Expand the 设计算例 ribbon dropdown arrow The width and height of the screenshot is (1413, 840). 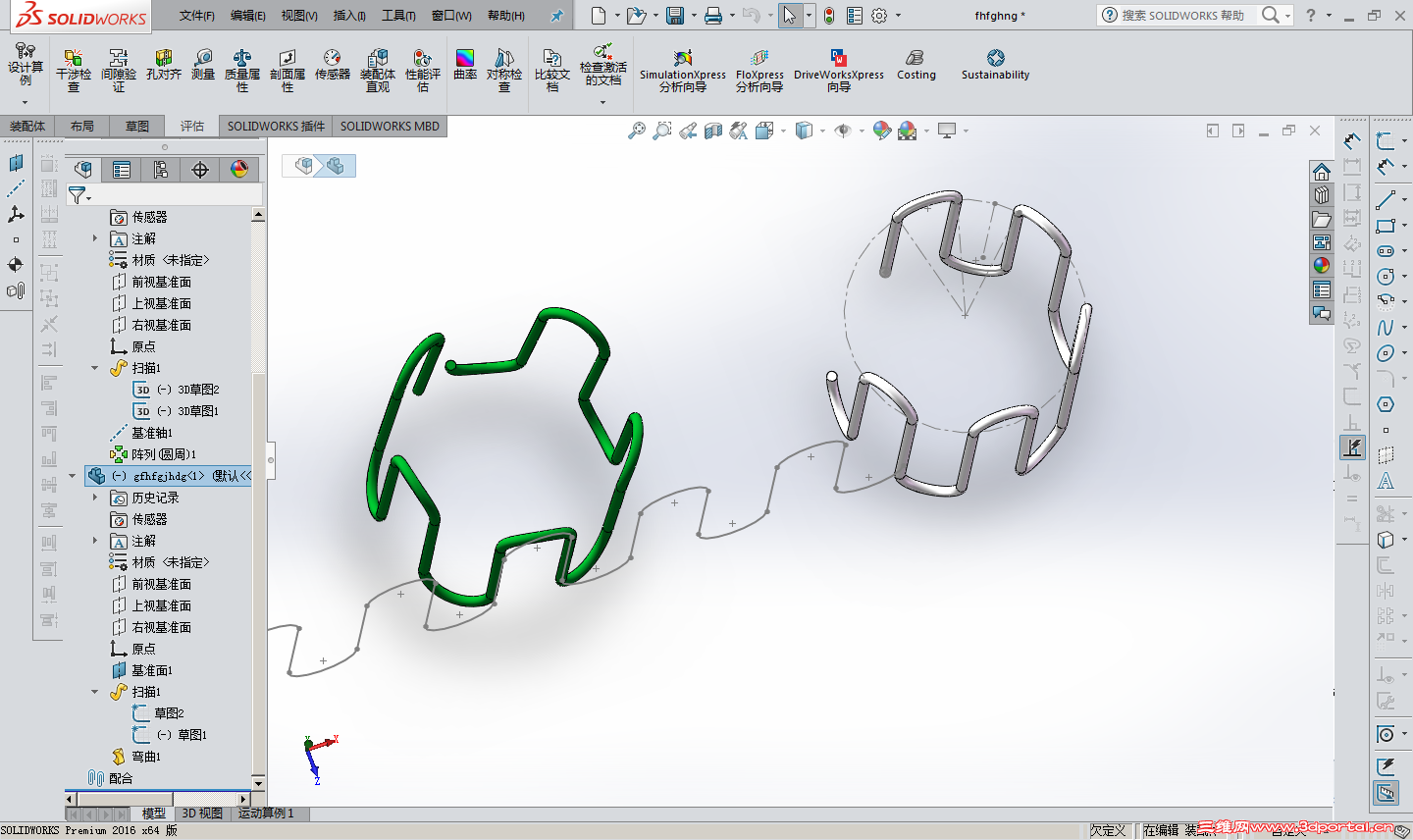[25, 101]
